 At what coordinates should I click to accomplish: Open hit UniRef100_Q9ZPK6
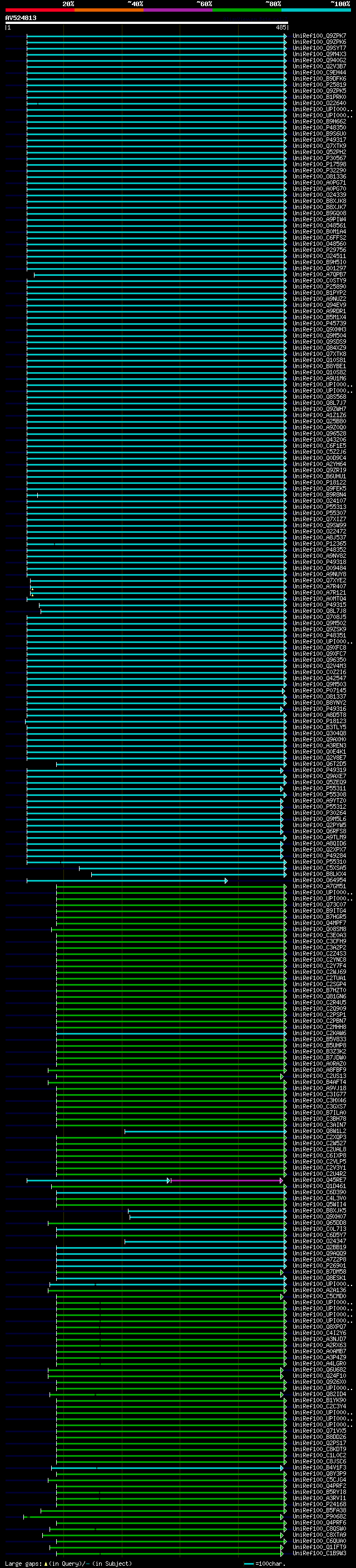[319, 42]
